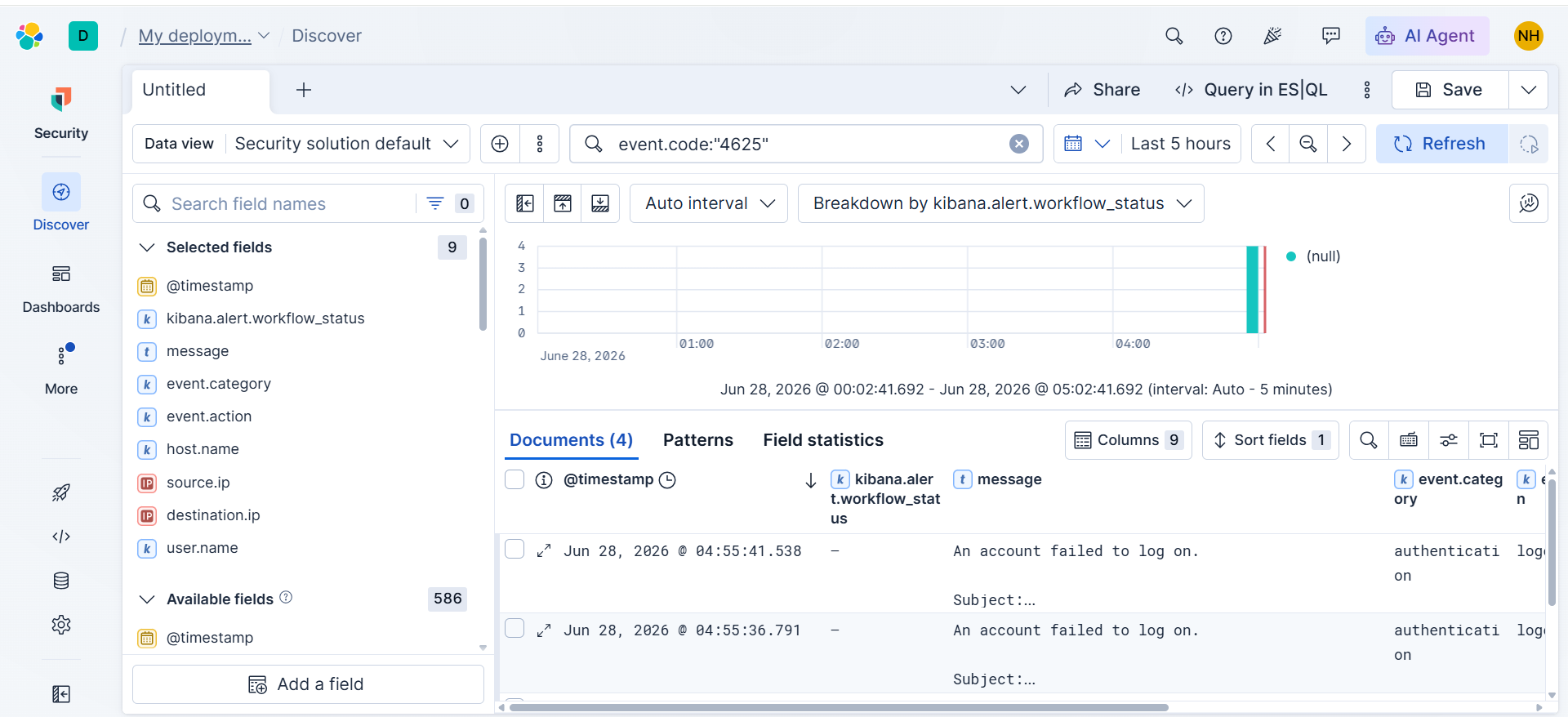Open the settings gear in sidebar

click(x=61, y=625)
